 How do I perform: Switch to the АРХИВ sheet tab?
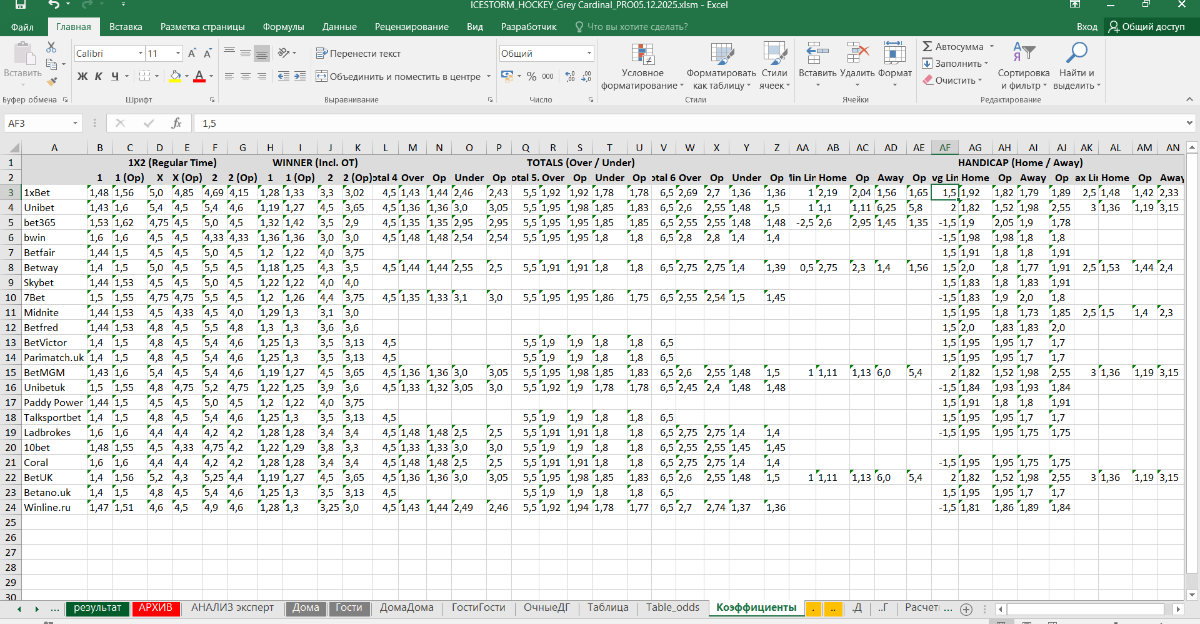point(155,607)
